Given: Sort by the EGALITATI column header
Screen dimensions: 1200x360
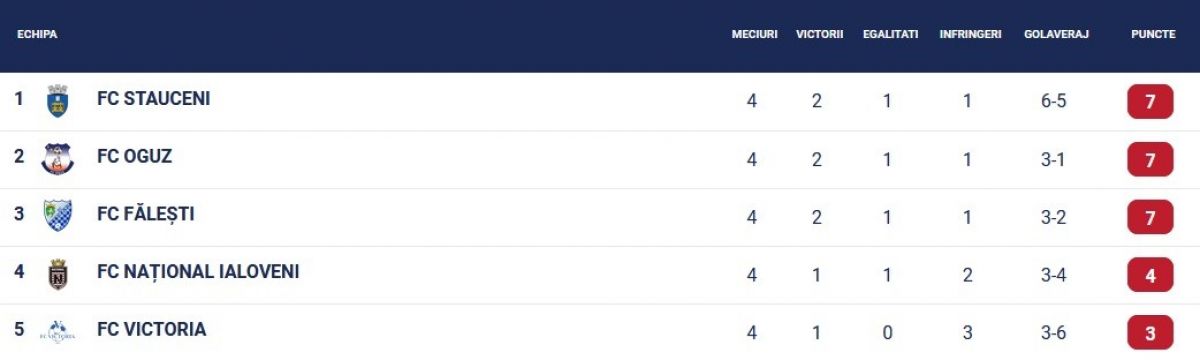Looking at the screenshot, I should [x=890, y=34].
